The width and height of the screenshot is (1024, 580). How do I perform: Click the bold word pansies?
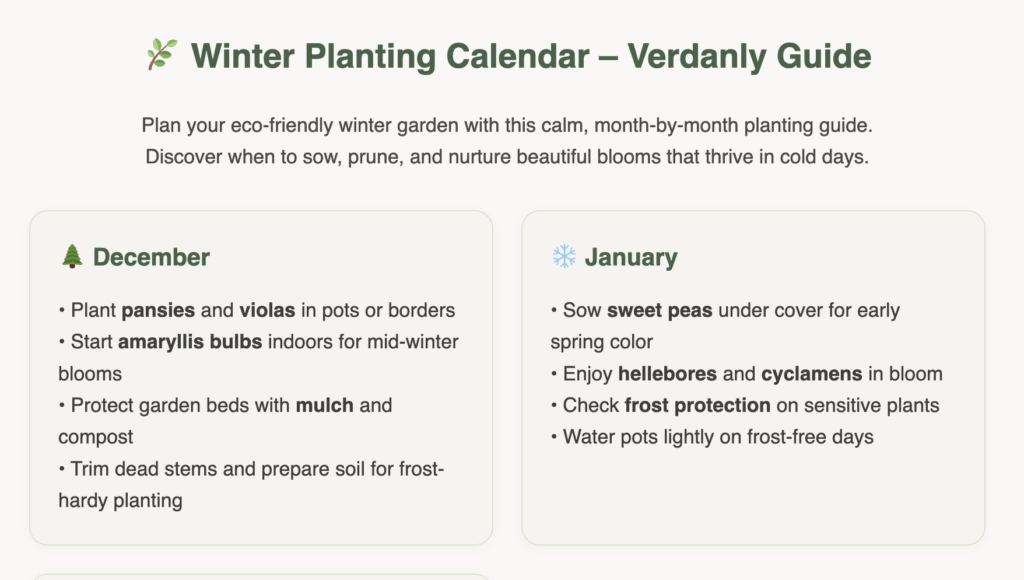[x=158, y=310]
